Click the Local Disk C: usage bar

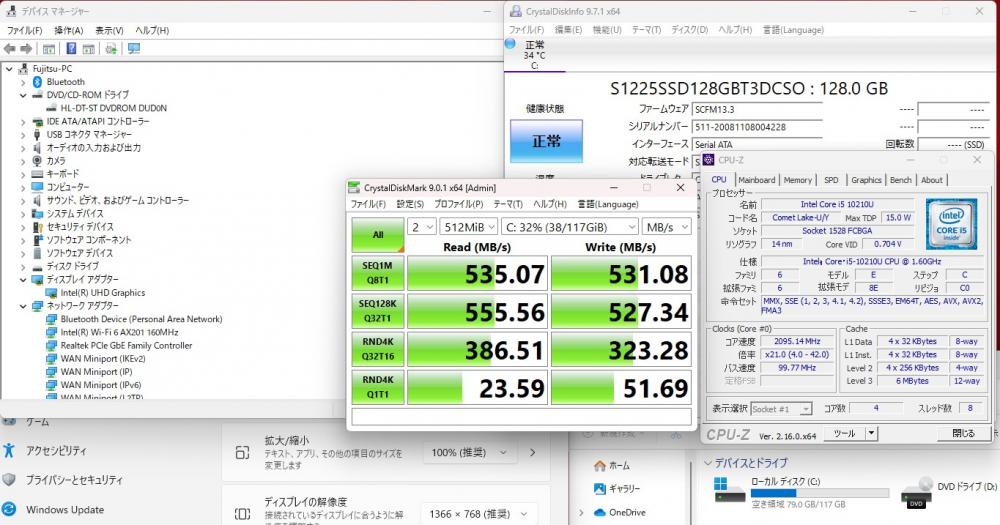(x=820, y=493)
